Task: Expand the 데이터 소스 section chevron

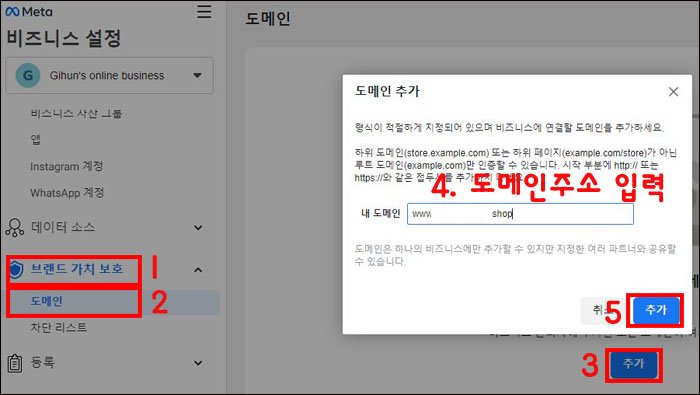Action: 198,228
